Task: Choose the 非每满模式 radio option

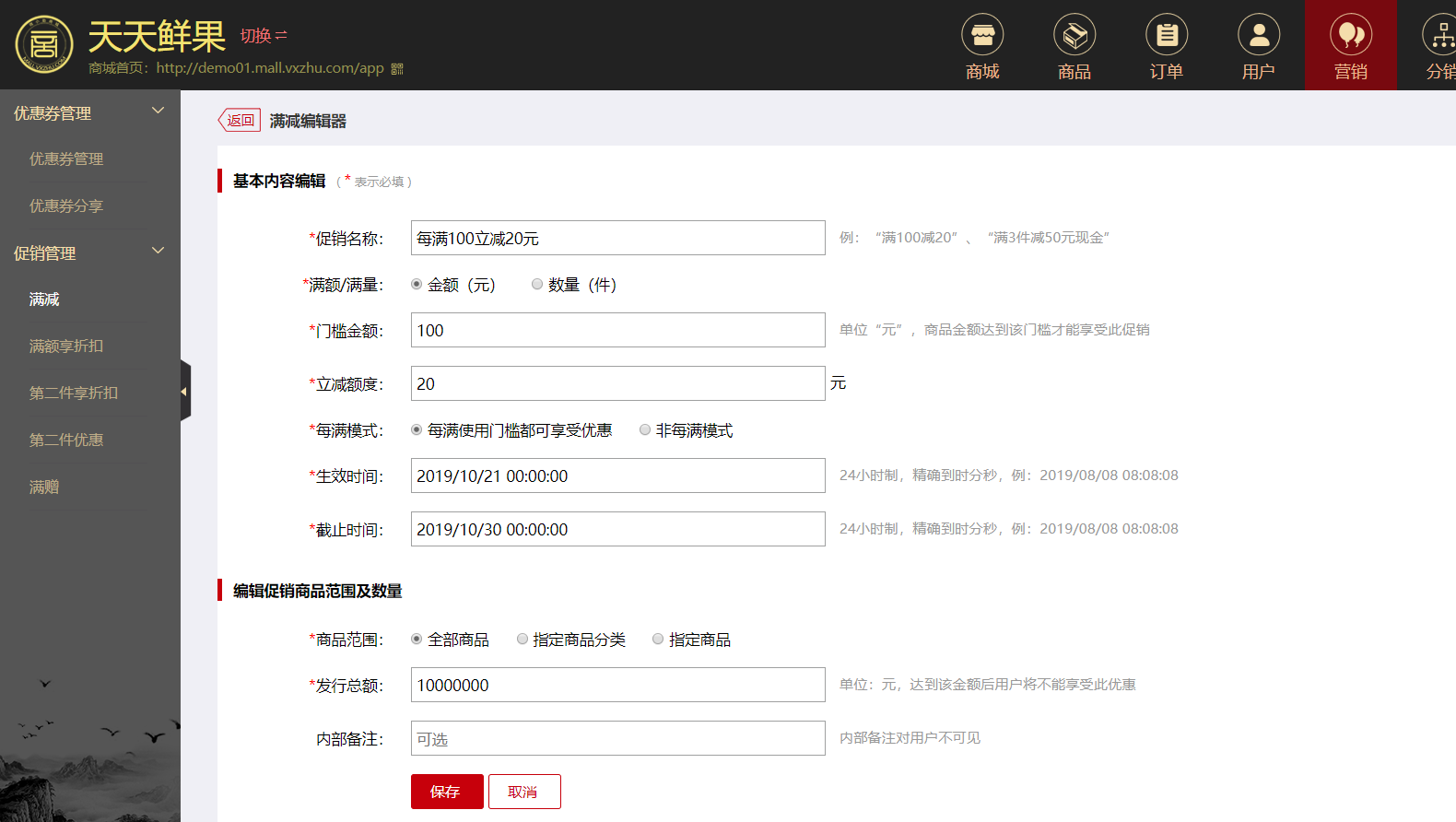Action: click(645, 430)
